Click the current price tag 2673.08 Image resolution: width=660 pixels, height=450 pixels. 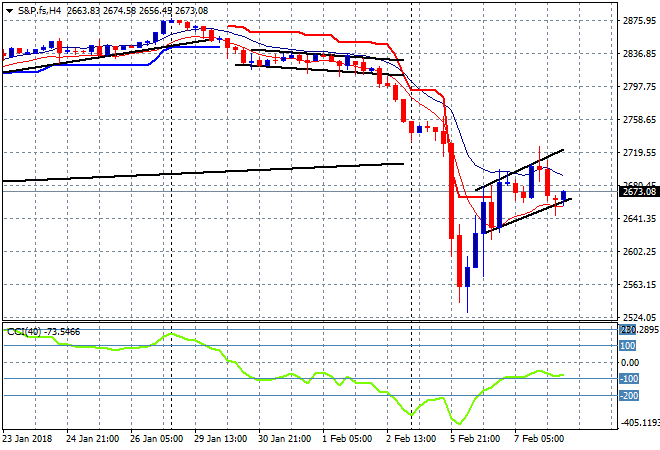coord(639,192)
